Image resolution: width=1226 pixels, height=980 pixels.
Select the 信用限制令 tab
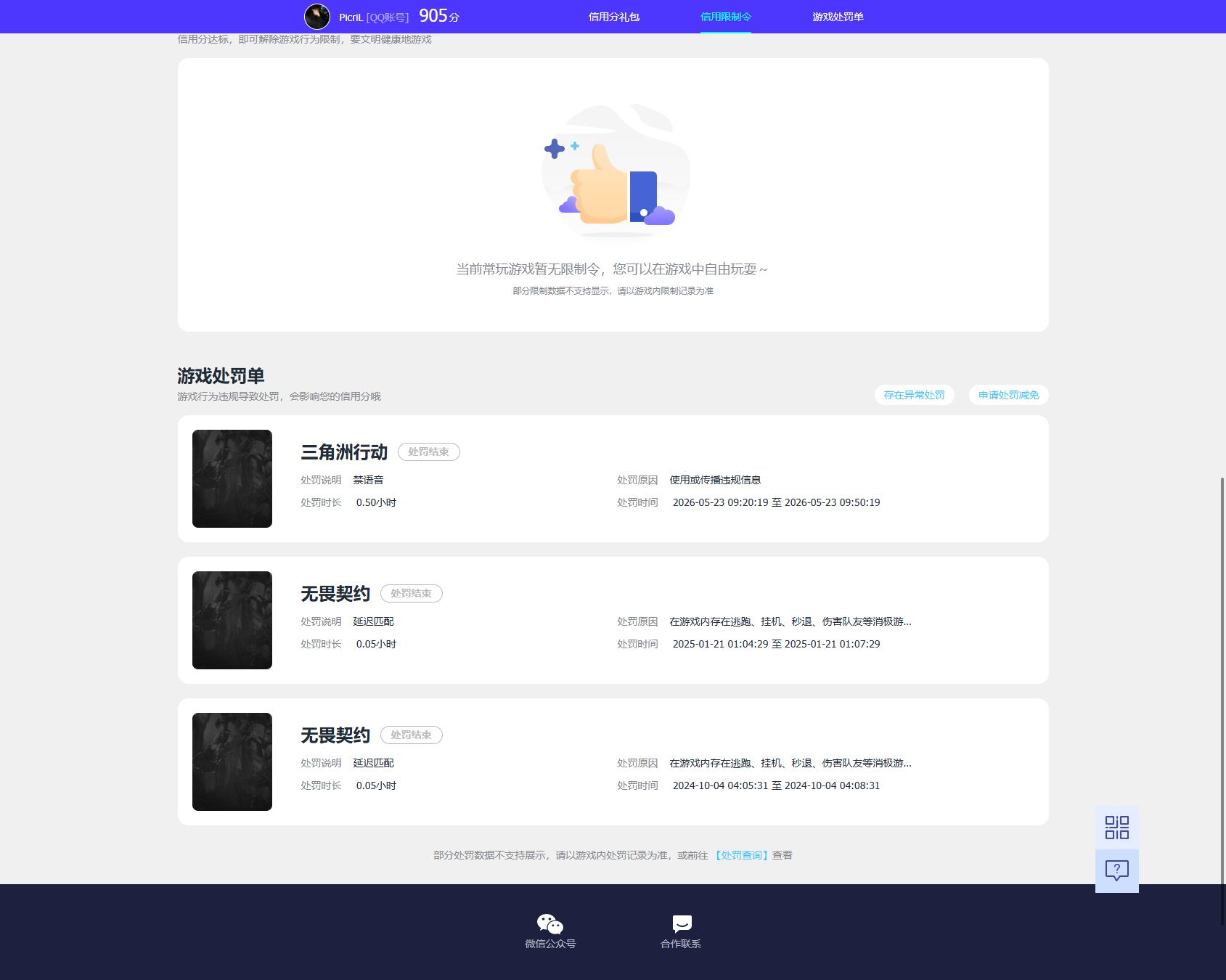tap(726, 17)
